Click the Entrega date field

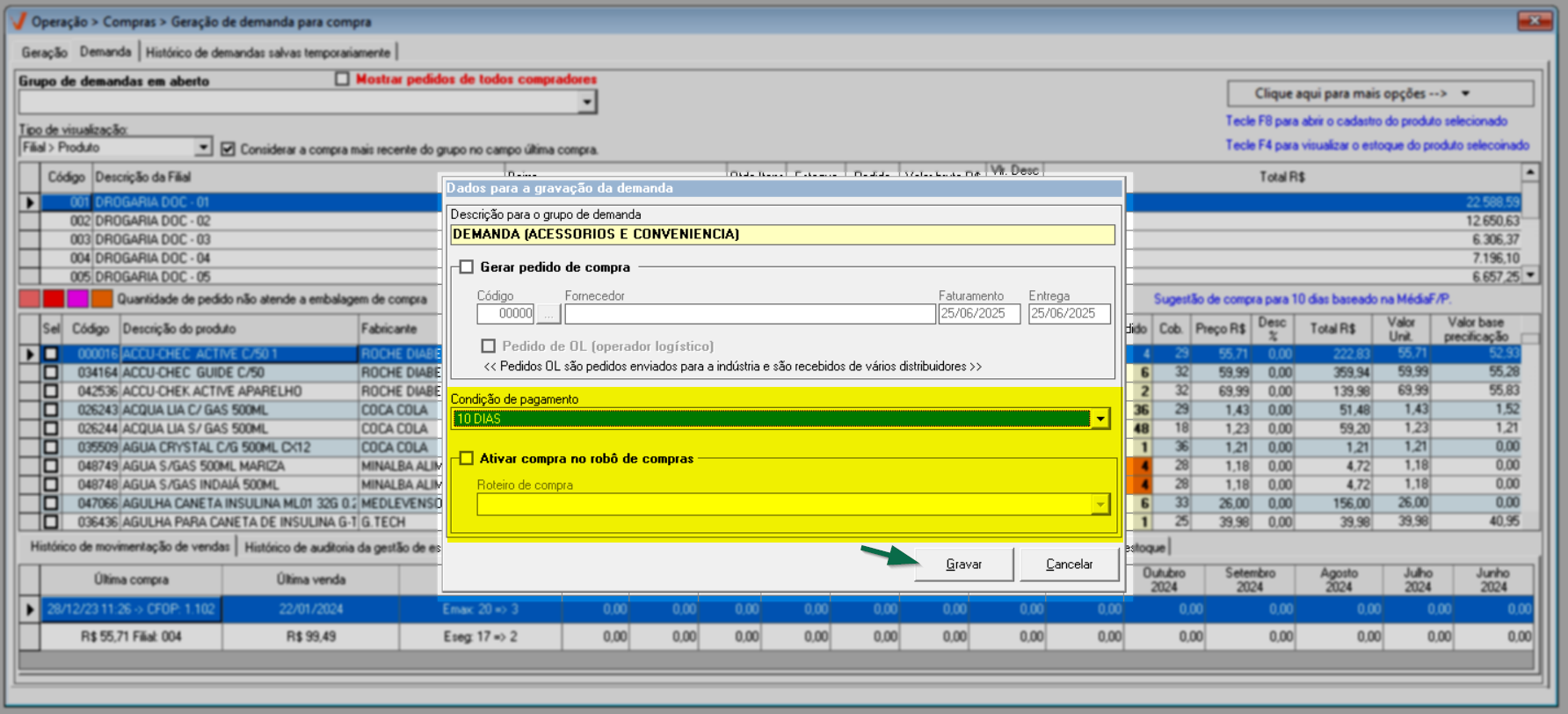1070,313
